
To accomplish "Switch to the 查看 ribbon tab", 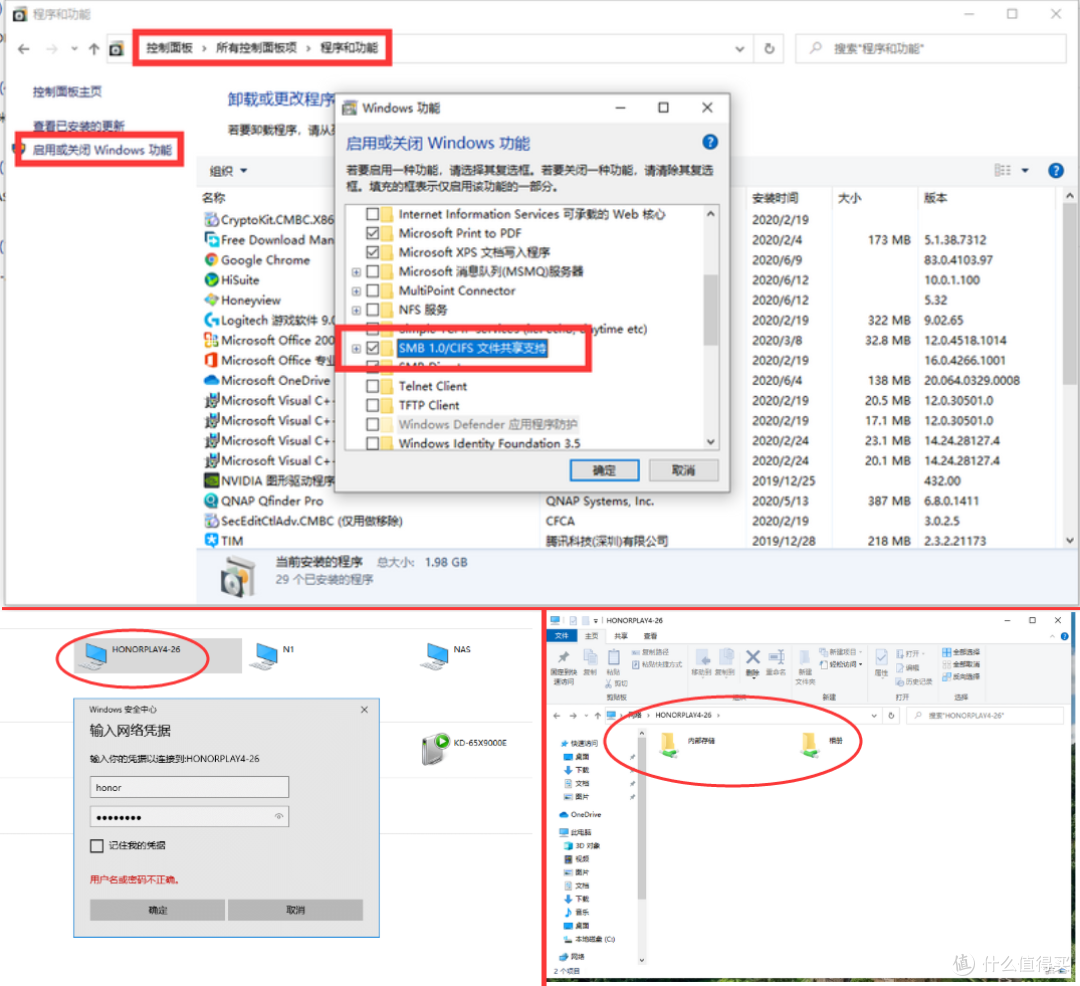I will click(x=650, y=636).
